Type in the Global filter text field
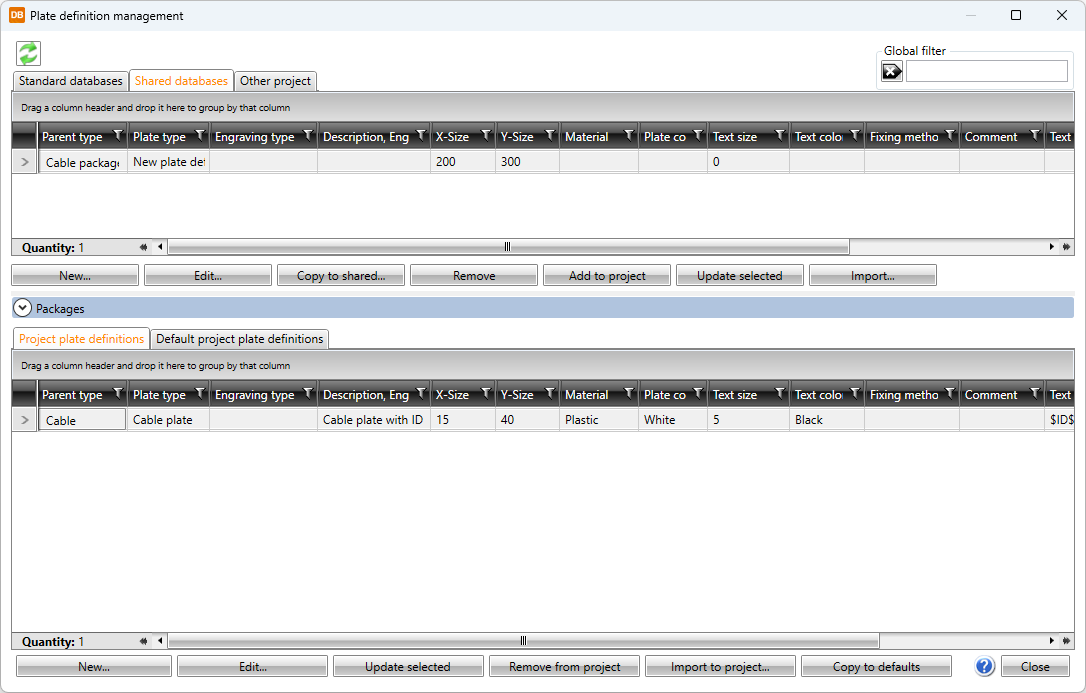The height and width of the screenshot is (693, 1086). tap(986, 71)
